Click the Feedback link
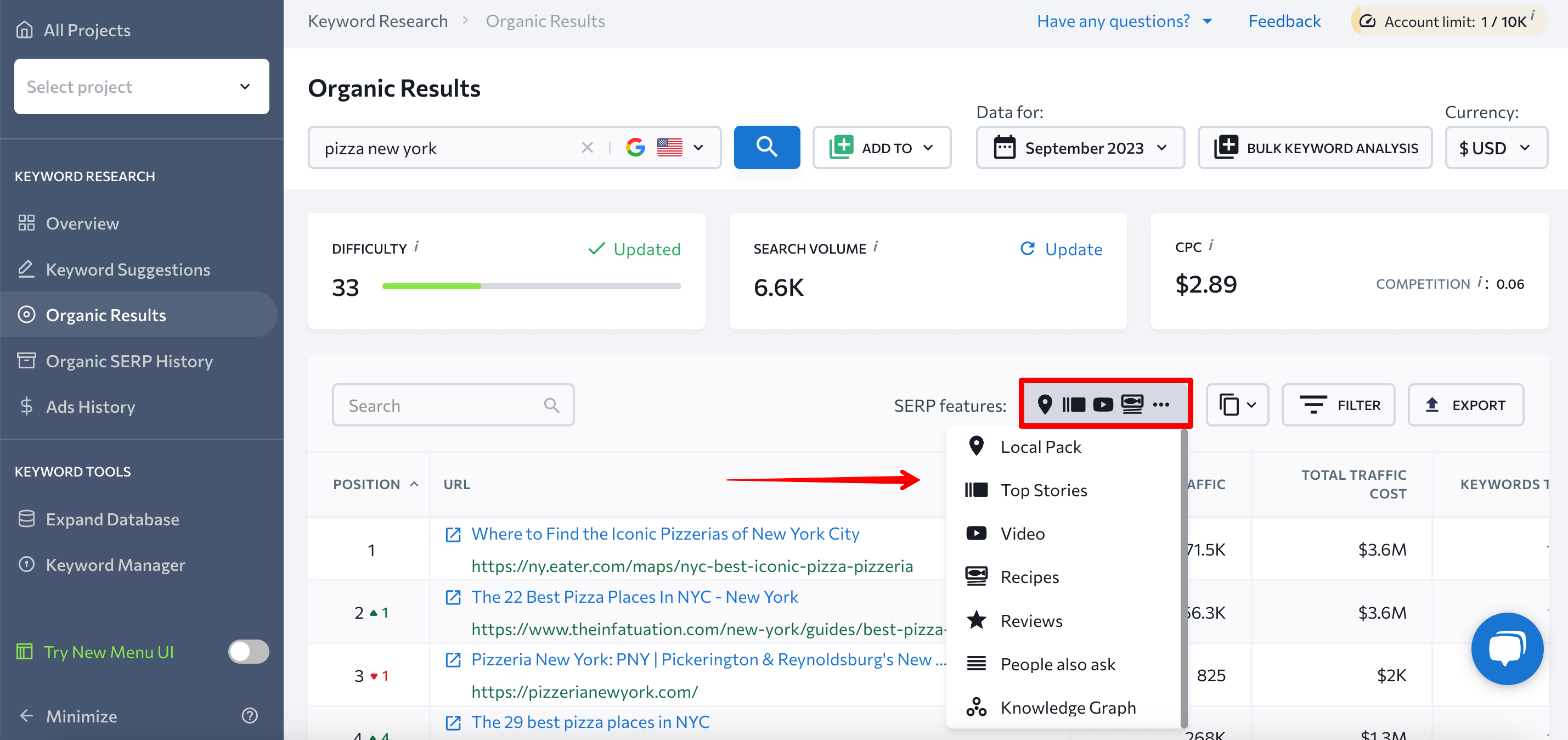This screenshot has height=740, width=1568. (1284, 20)
